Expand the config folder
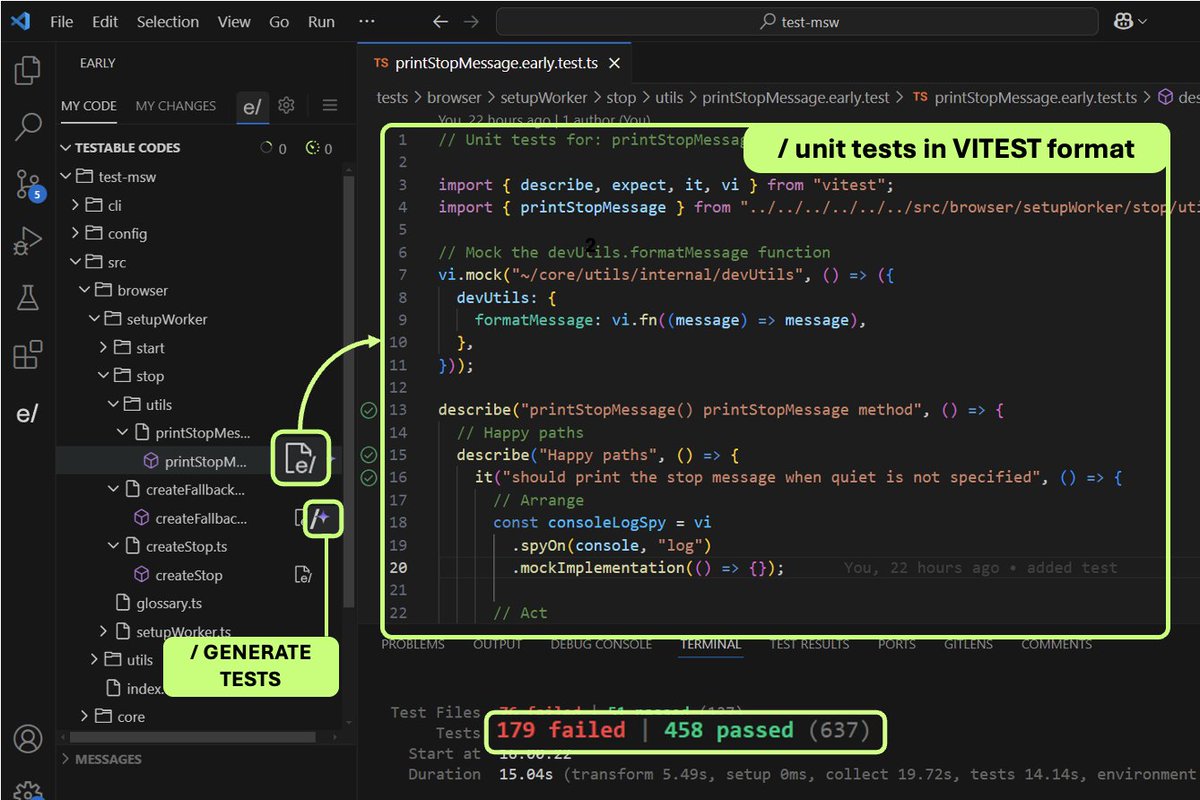This screenshot has width=1200, height=800. (x=76, y=233)
